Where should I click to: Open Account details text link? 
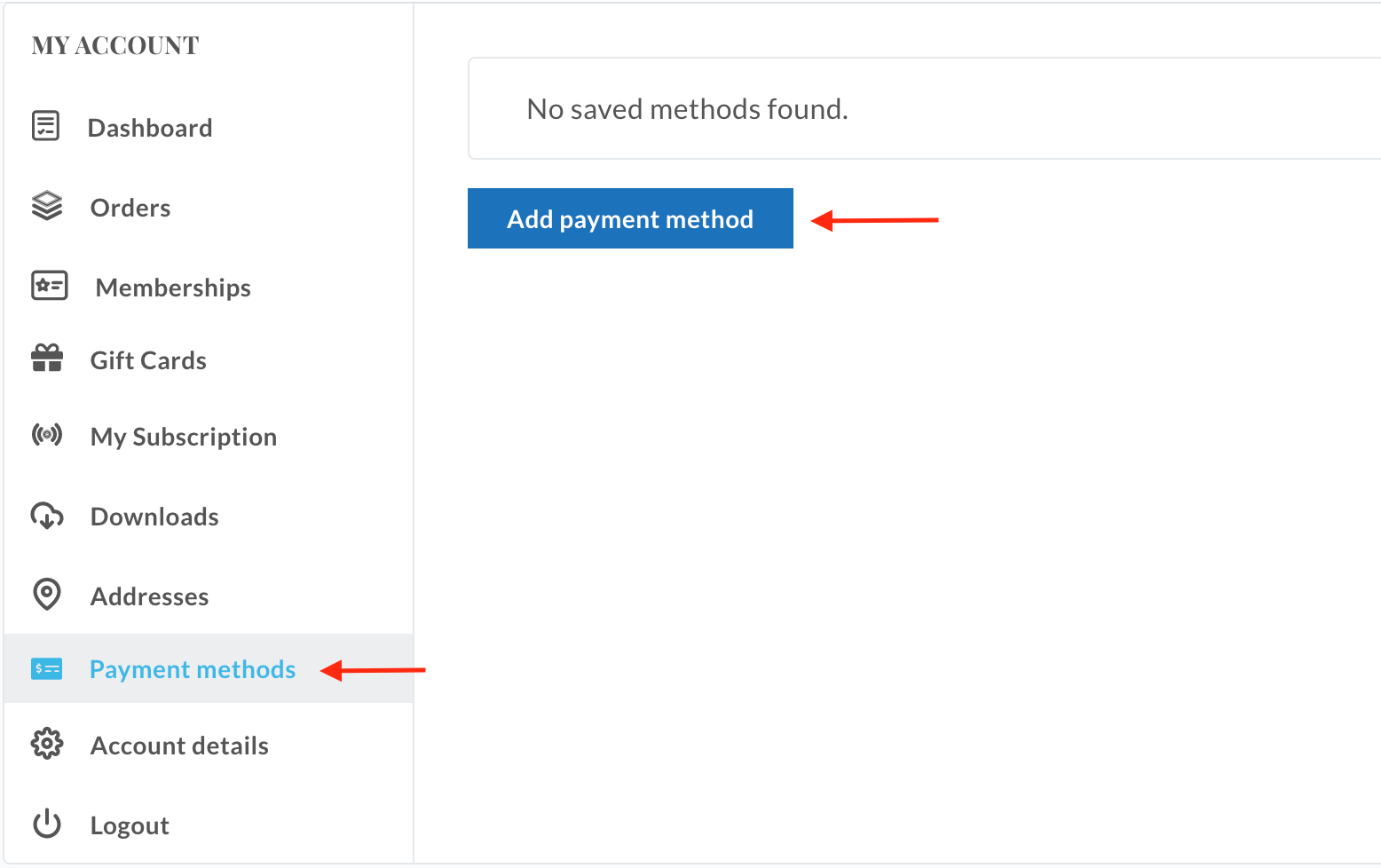(x=179, y=746)
